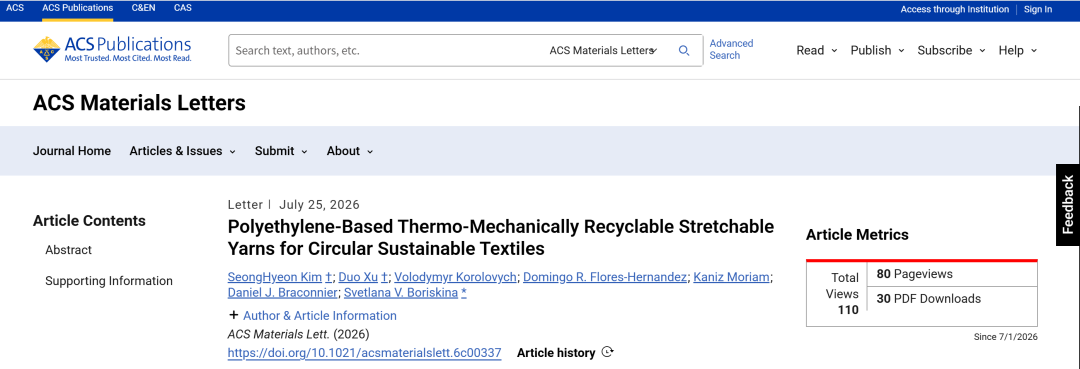Jump to Supporting Information section
1080x369 pixels.
[x=109, y=280]
